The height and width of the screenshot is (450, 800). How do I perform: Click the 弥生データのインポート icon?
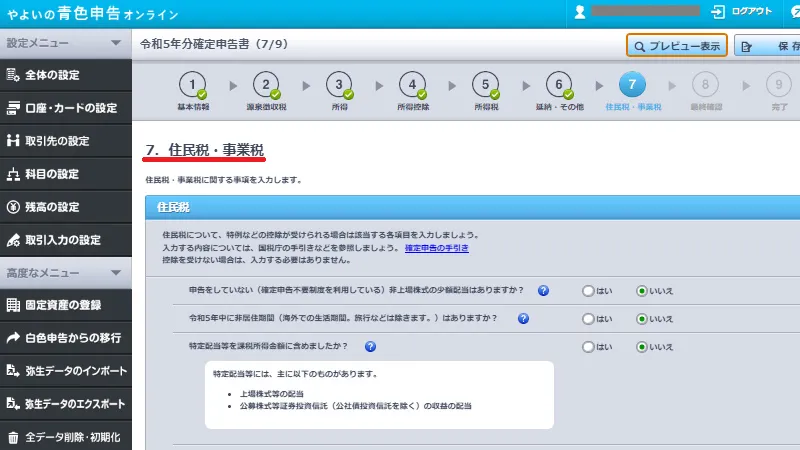click(13, 370)
